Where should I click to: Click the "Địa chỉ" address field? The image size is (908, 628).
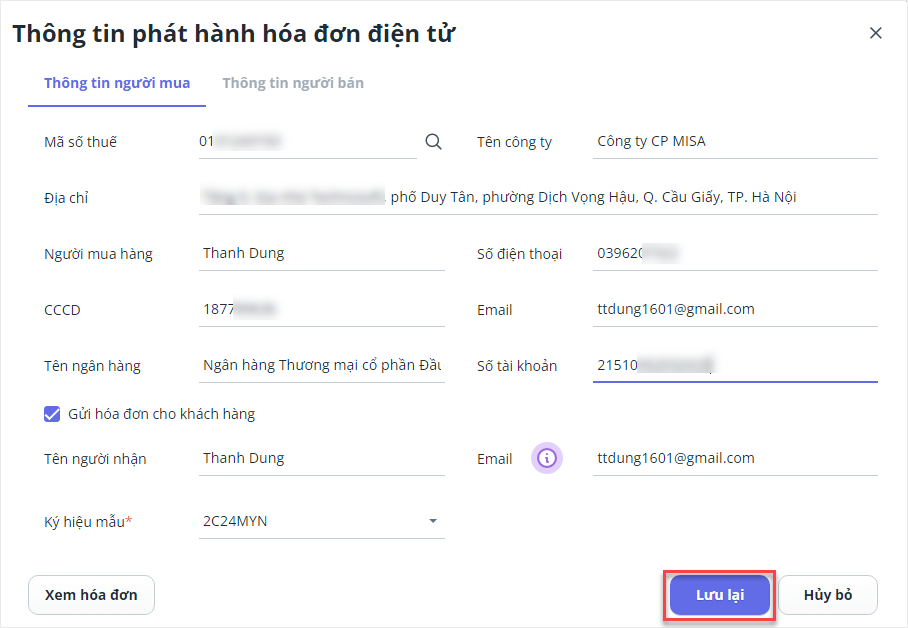[537, 198]
